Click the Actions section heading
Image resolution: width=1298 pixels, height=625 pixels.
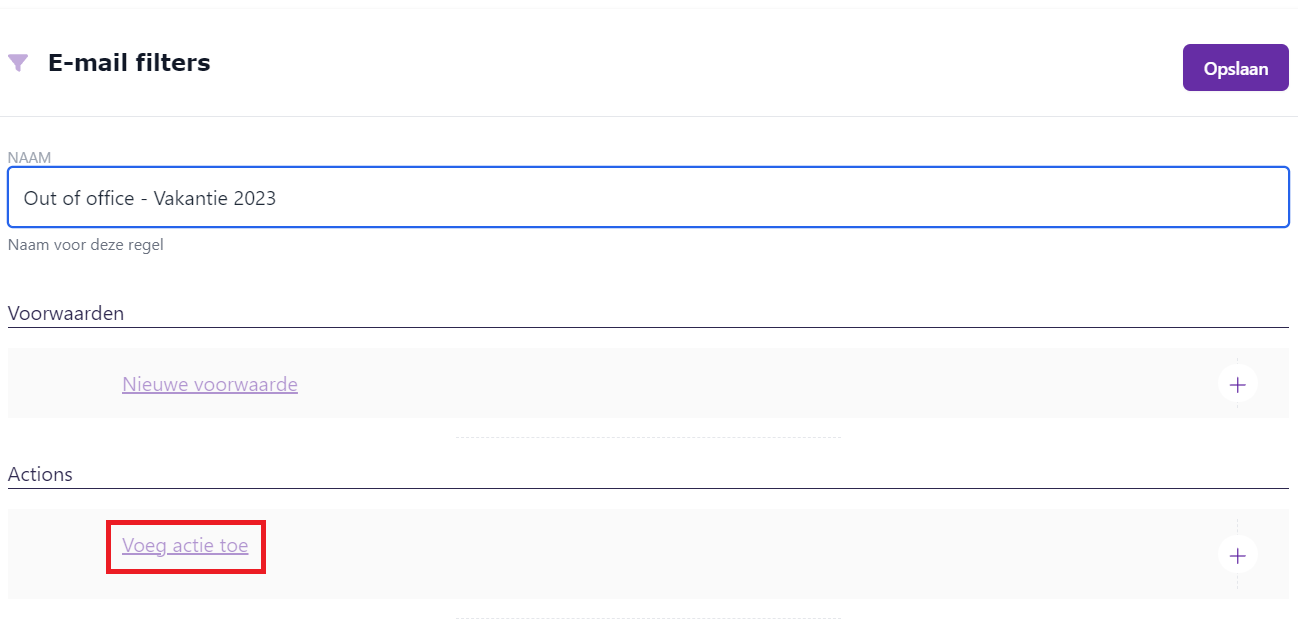pos(40,474)
